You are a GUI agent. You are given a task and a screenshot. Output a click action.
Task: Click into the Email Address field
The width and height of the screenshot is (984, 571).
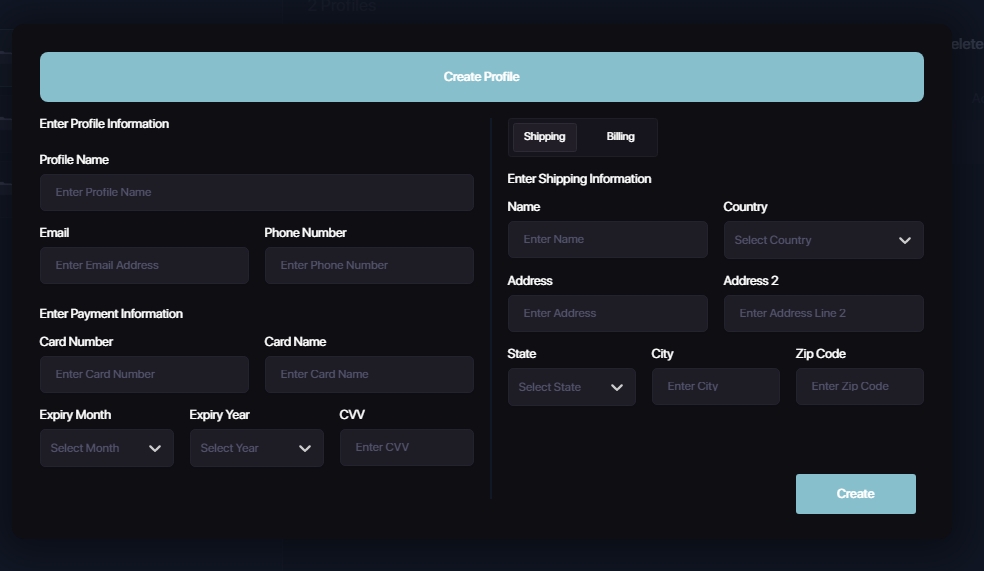coord(144,265)
